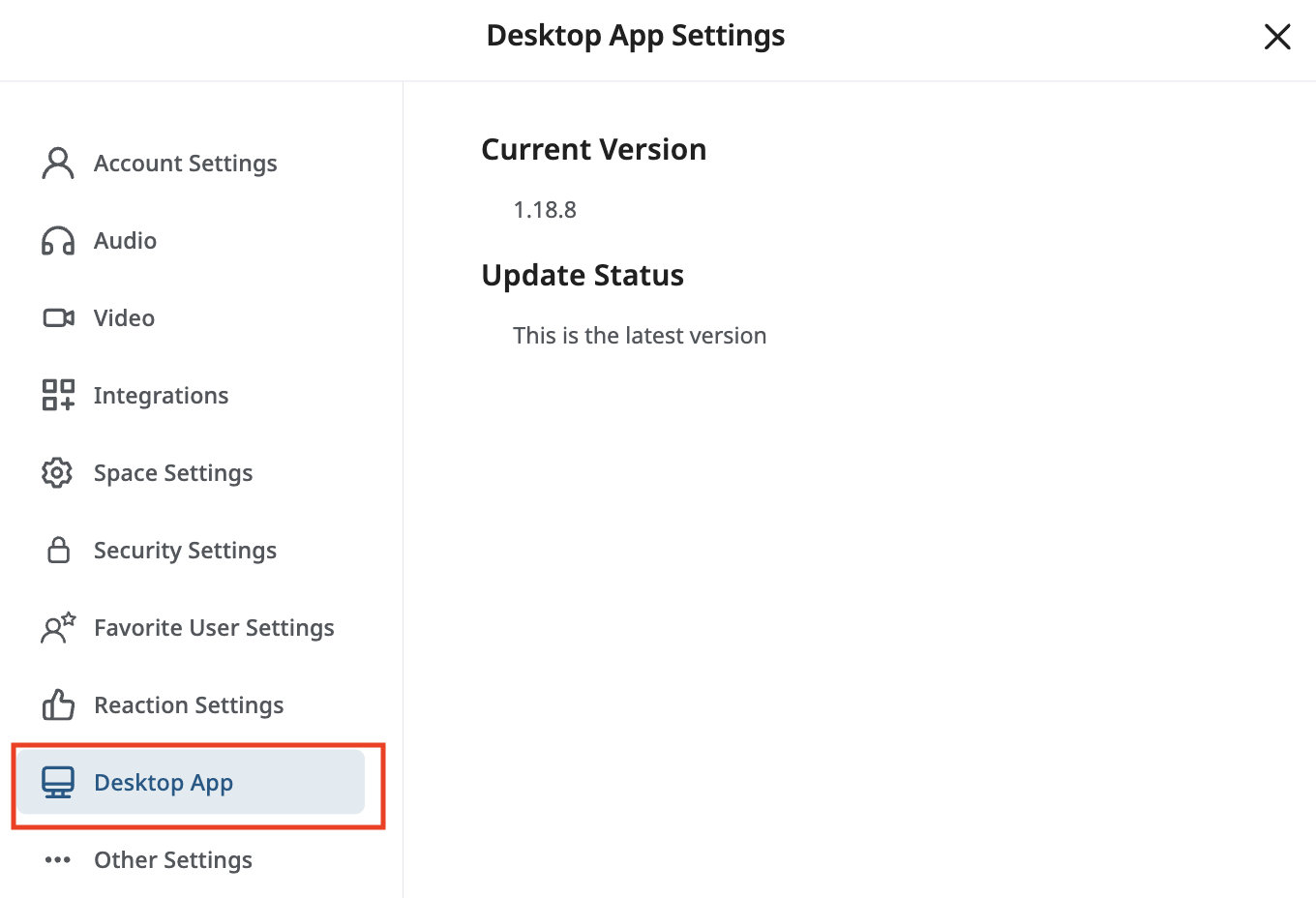Open Other Settings via the ellipsis icon
The width and height of the screenshot is (1316, 898).
pyautogui.click(x=57, y=859)
